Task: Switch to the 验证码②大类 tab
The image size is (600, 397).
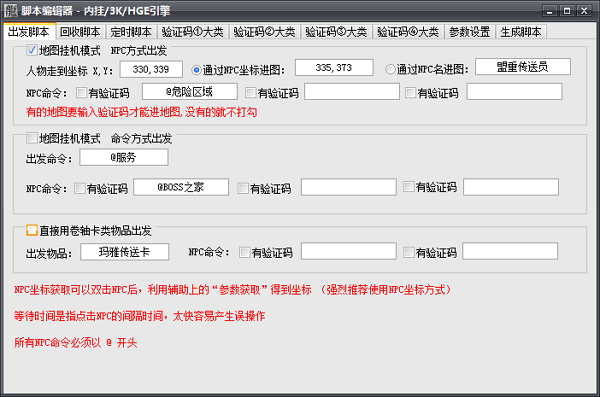Action: (x=264, y=32)
